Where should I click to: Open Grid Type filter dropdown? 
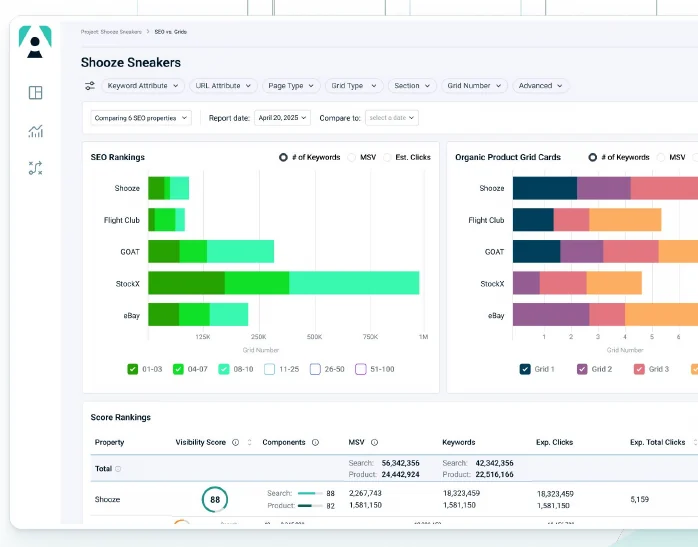tap(354, 85)
